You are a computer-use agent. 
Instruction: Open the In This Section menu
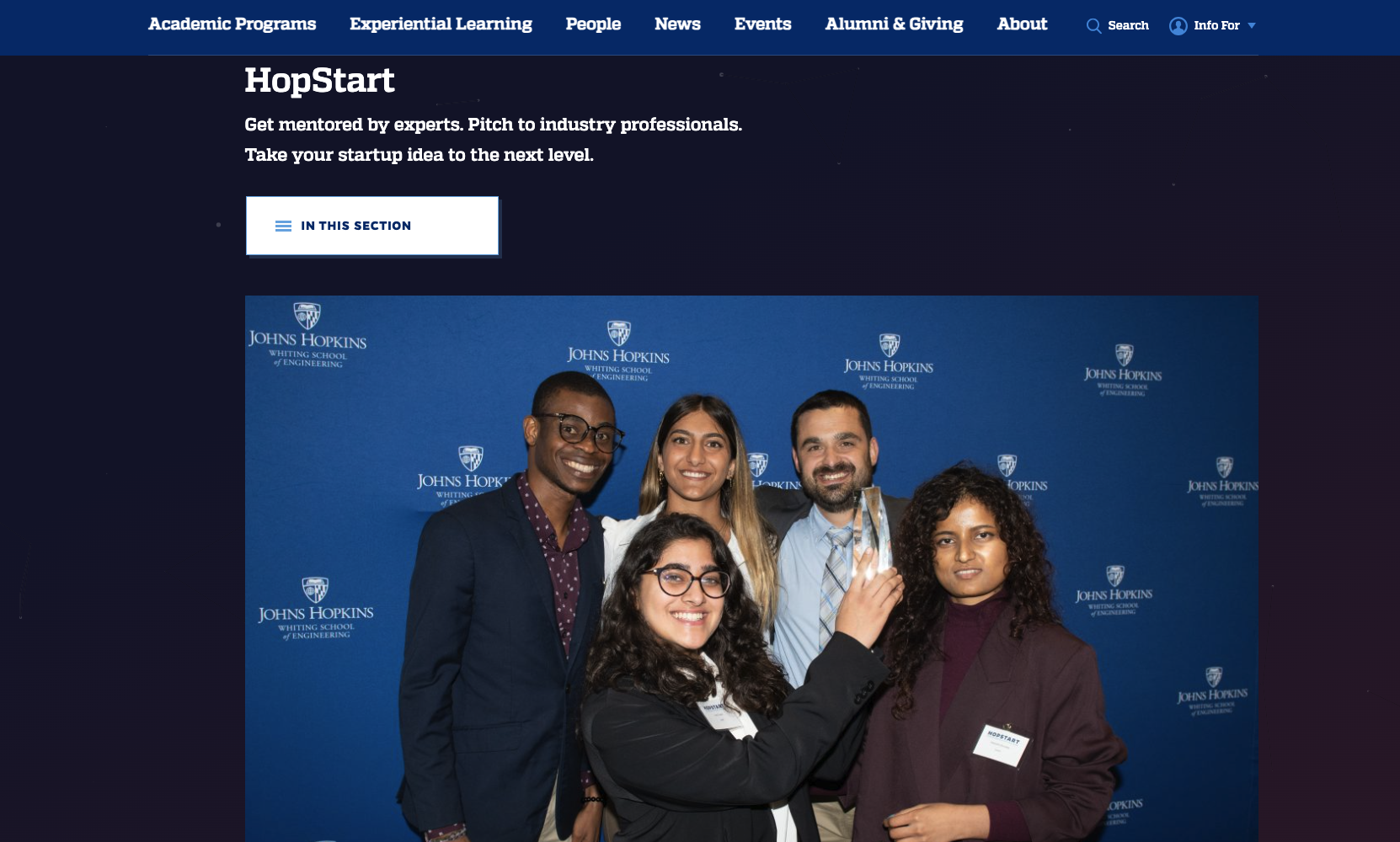click(372, 226)
